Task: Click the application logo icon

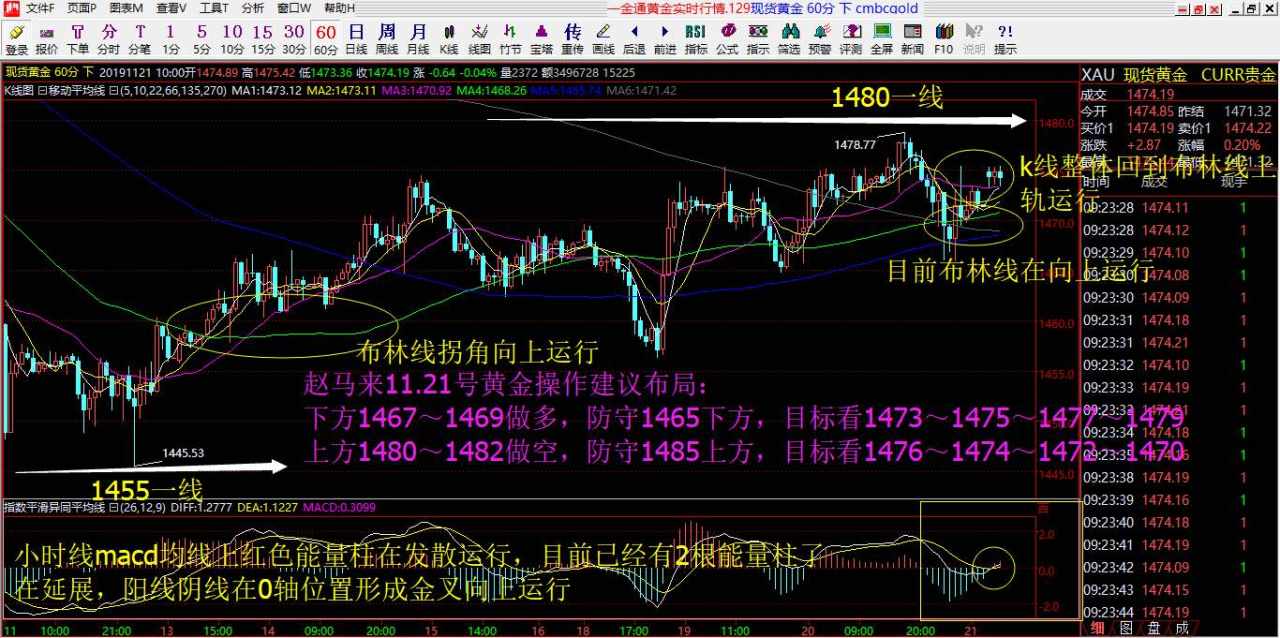Action: (10, 8)
